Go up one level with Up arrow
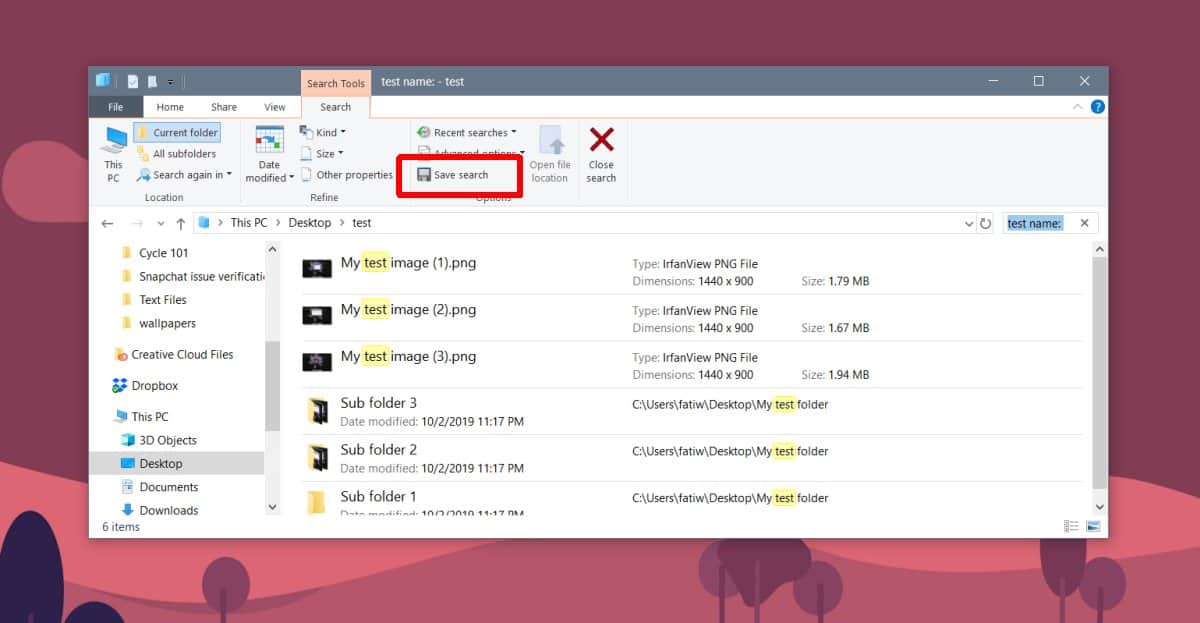Screen dimensions: 1200x623 [x=180, y=223]
